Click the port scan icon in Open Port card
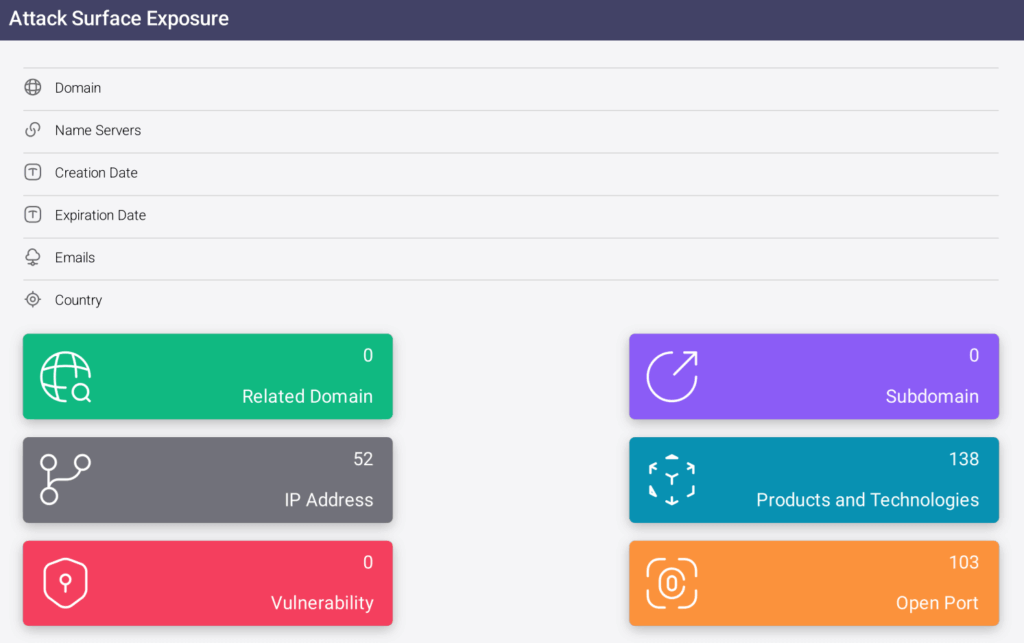1024x643 pixels. [672, 583]
